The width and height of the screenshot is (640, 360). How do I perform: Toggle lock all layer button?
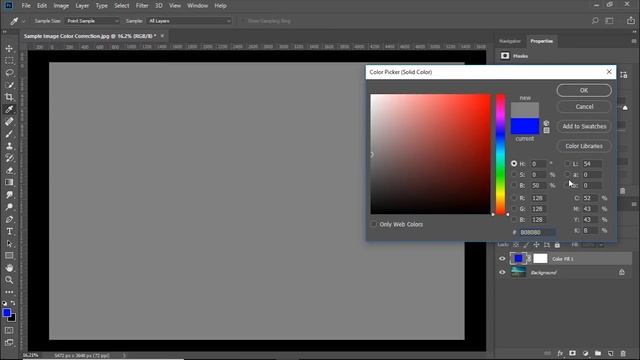(557, 244)
